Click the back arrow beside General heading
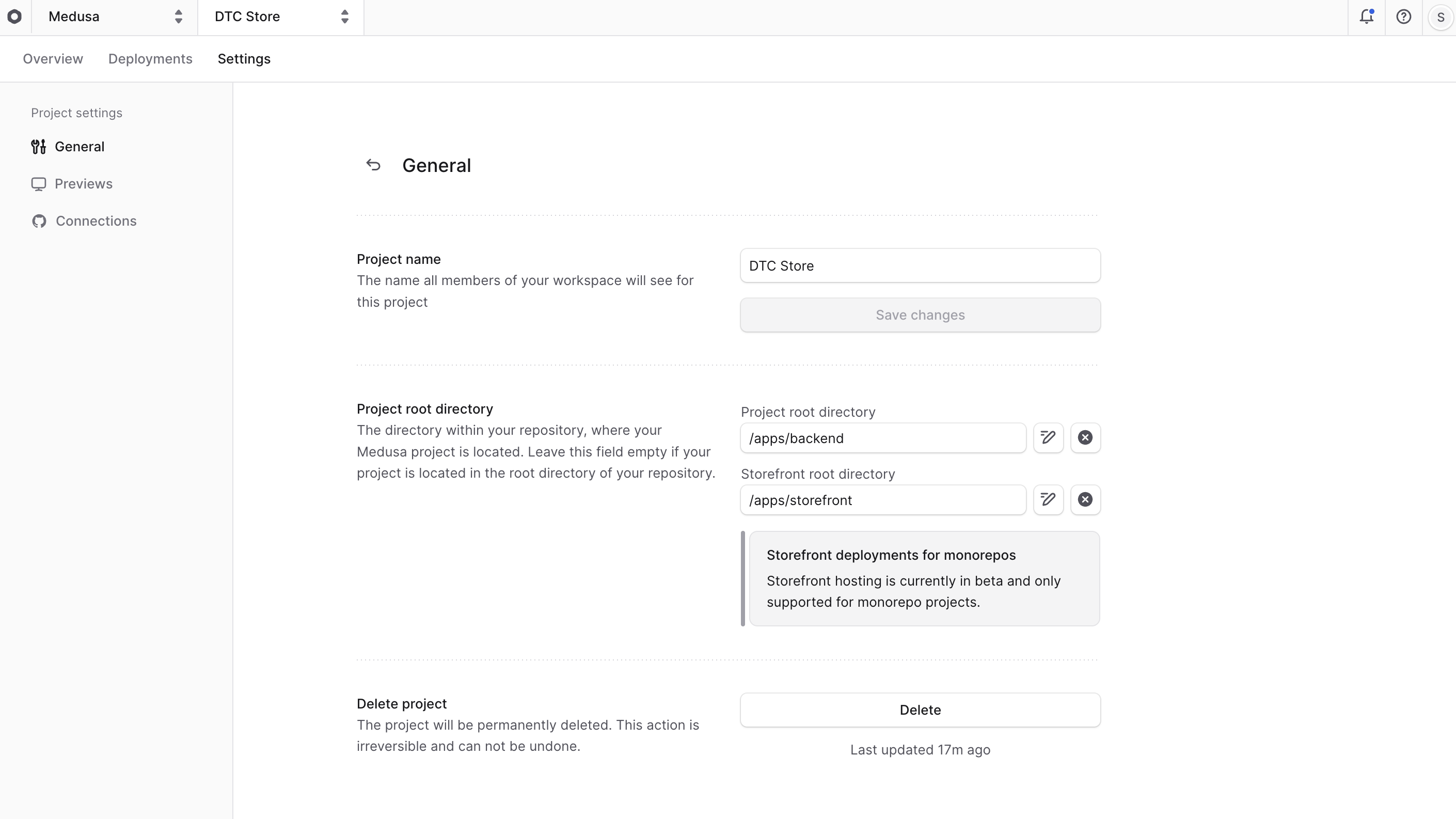This screenshot has height=819, width=1456. point(374,165)
